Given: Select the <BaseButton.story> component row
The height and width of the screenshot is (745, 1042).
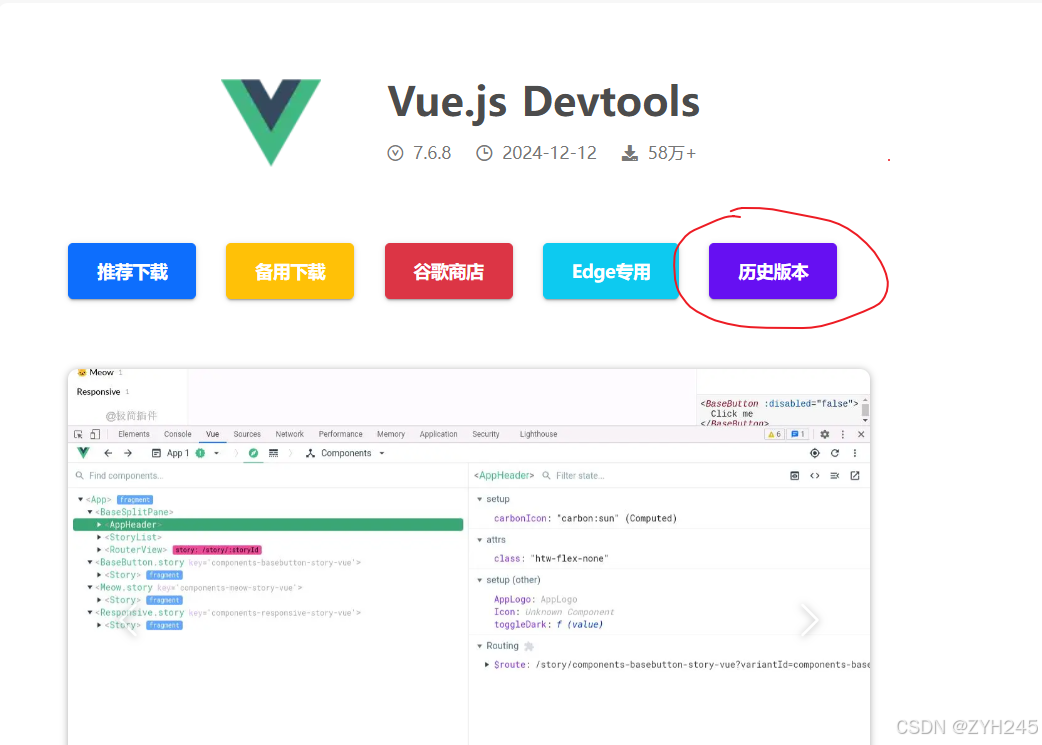Looking at the screenshot, I should [229, 562].
